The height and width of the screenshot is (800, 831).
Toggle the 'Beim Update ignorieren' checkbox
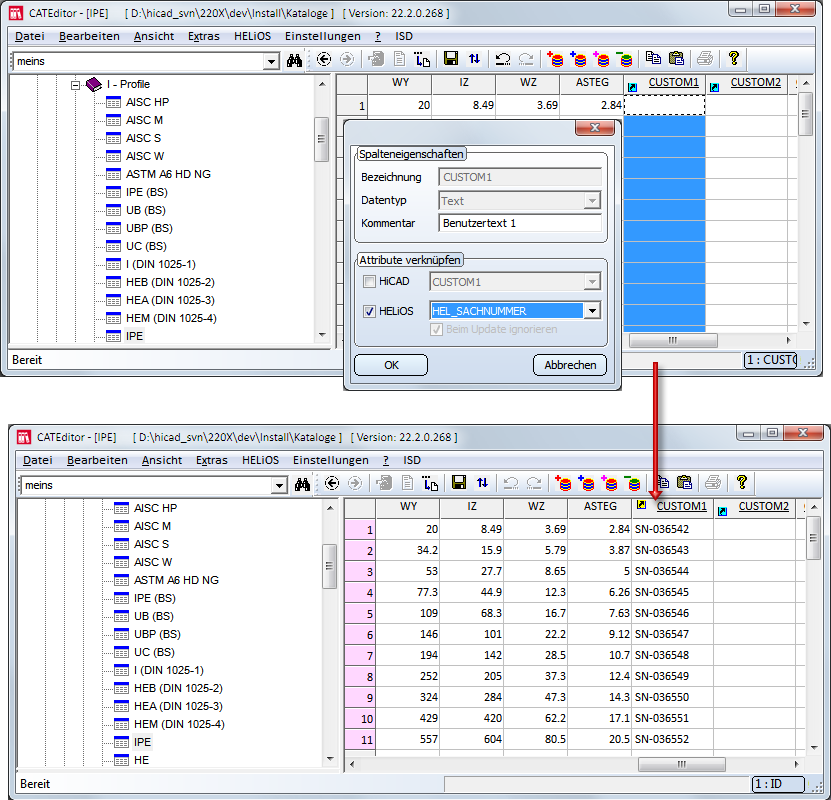pyautogui.click(x=436, y=329)
